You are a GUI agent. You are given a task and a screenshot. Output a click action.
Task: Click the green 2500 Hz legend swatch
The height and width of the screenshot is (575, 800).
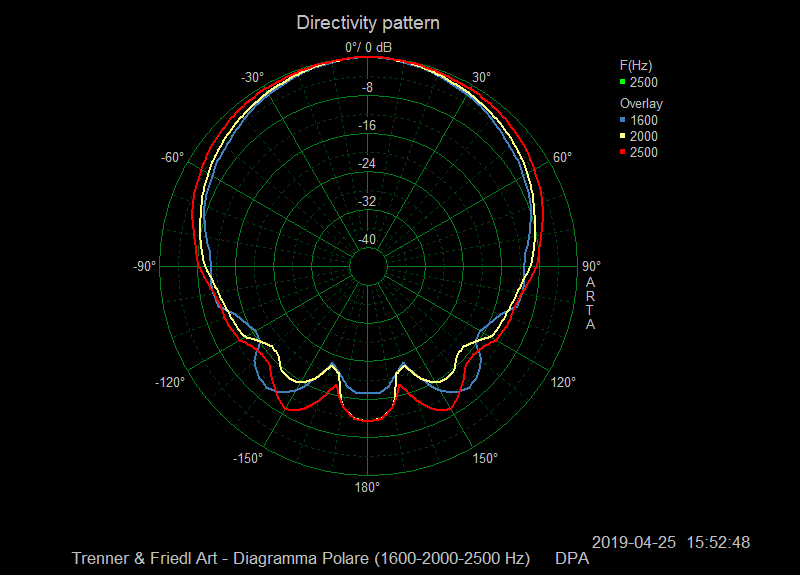click(x=622, y=82)
